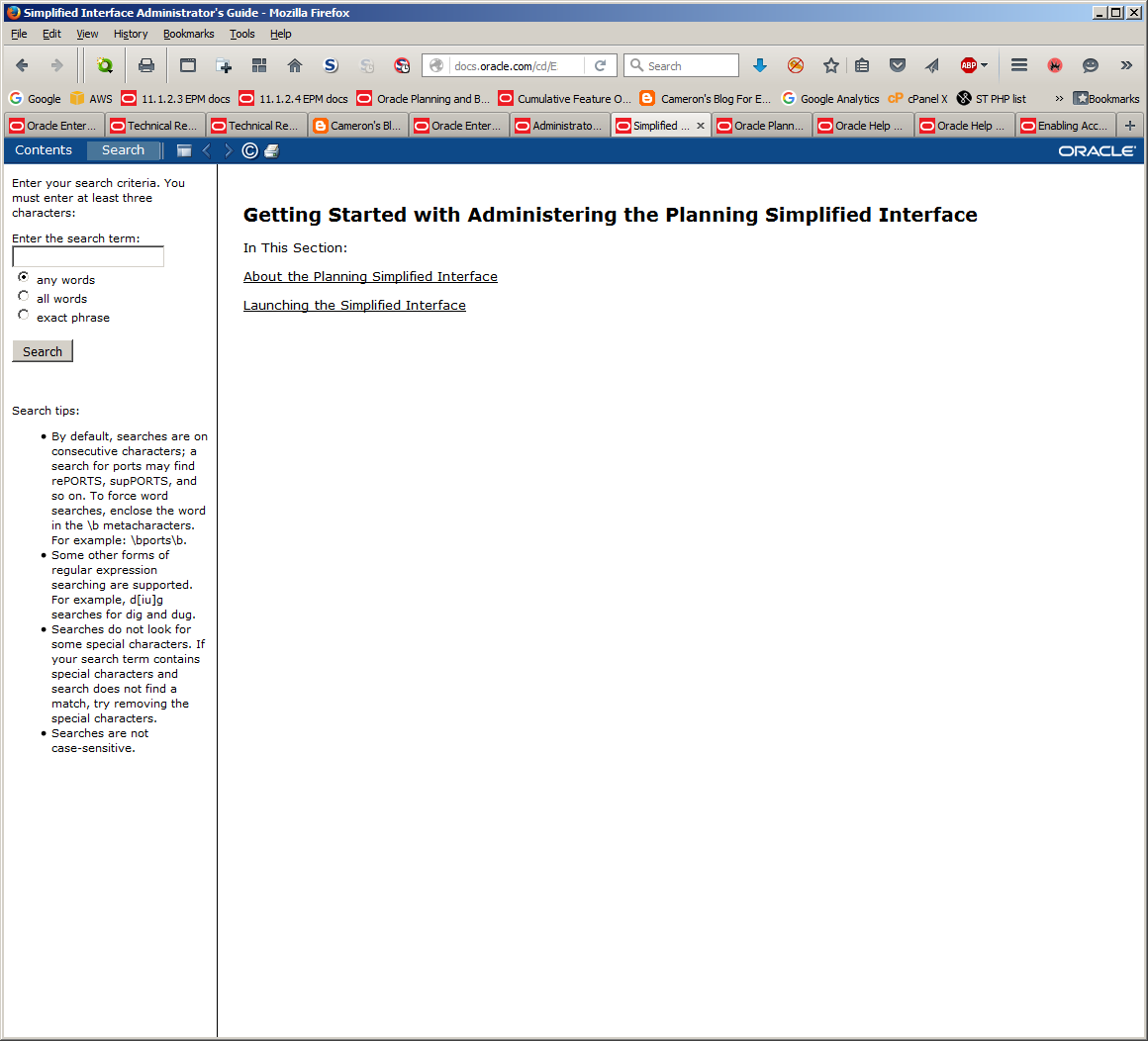Click the Oracle doc Next page arrow

pos(229,150)
